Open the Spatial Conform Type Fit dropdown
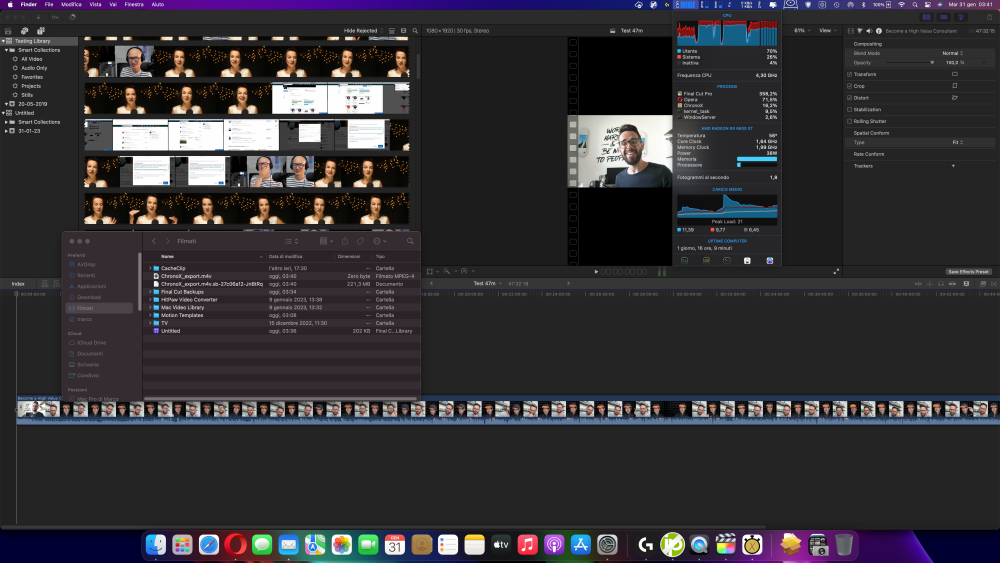1000x563 pixels. pos(958,142)
